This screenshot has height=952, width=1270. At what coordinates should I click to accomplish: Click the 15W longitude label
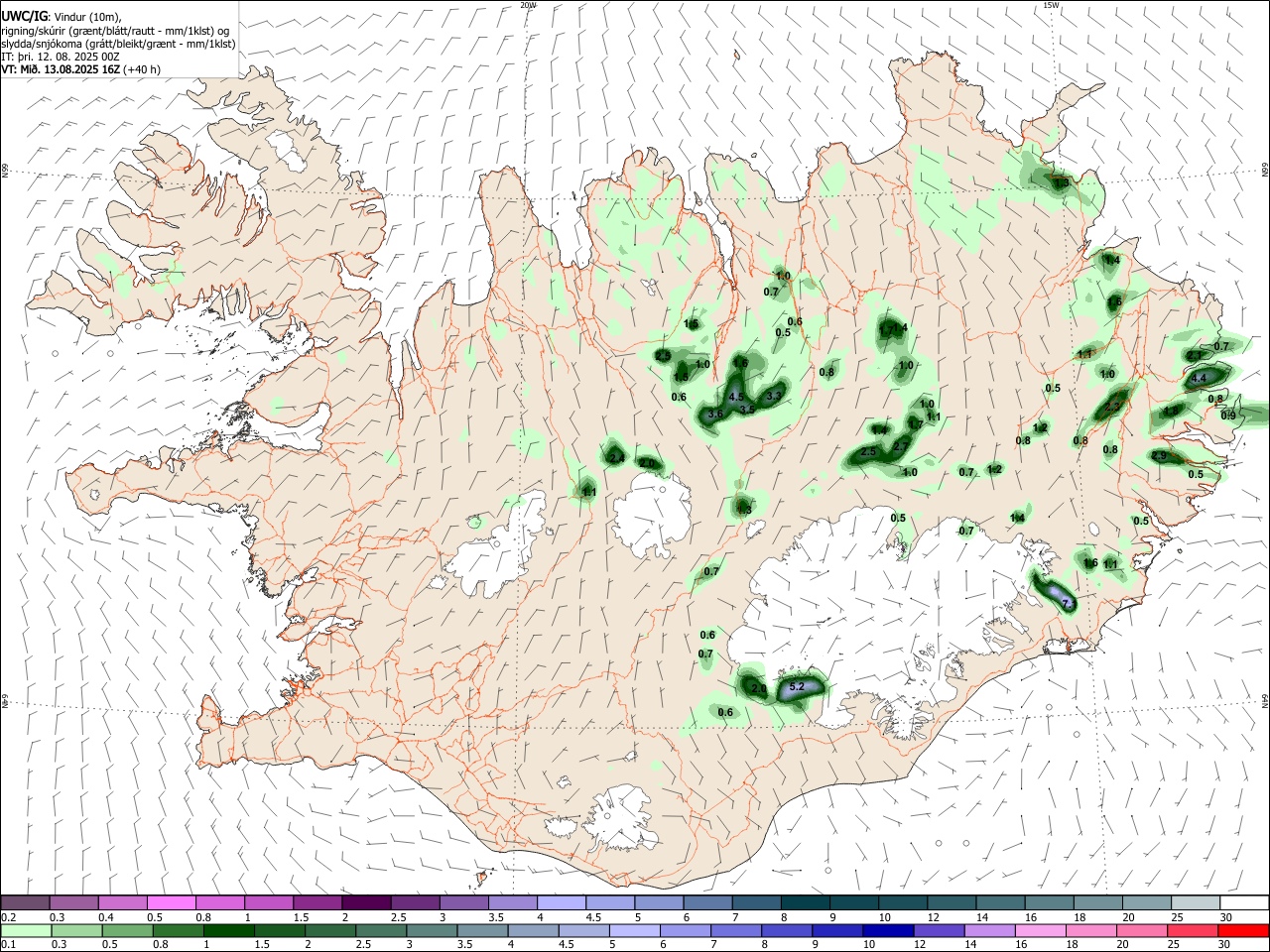point(1051,5)
